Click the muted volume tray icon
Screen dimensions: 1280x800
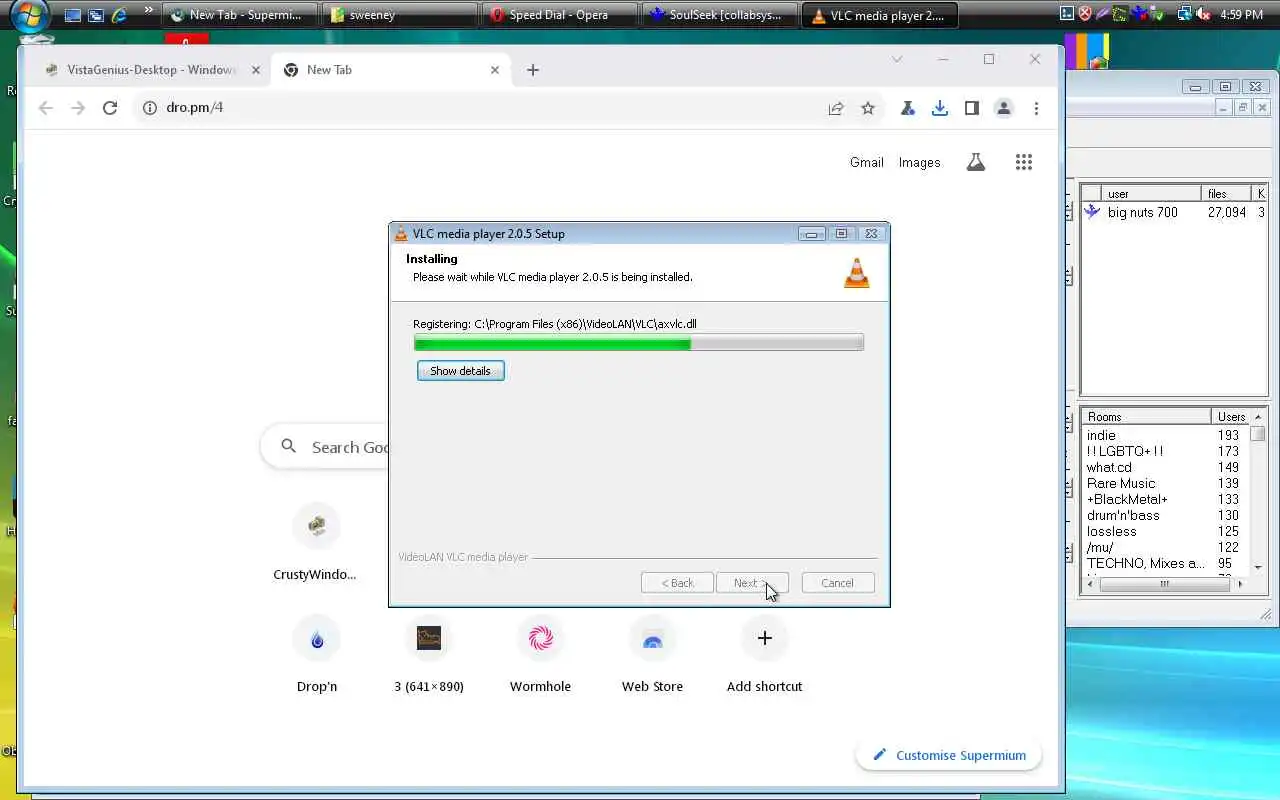coord(1203,14)
